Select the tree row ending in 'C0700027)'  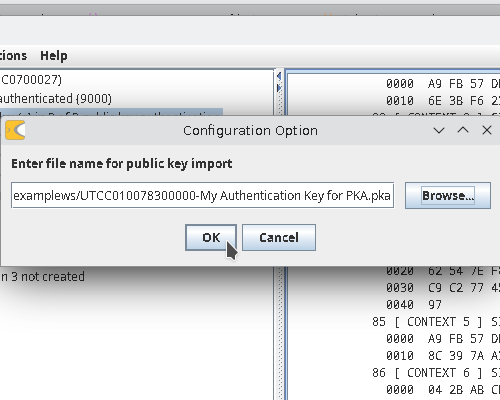pyautogui.click(x=31, y=80)
